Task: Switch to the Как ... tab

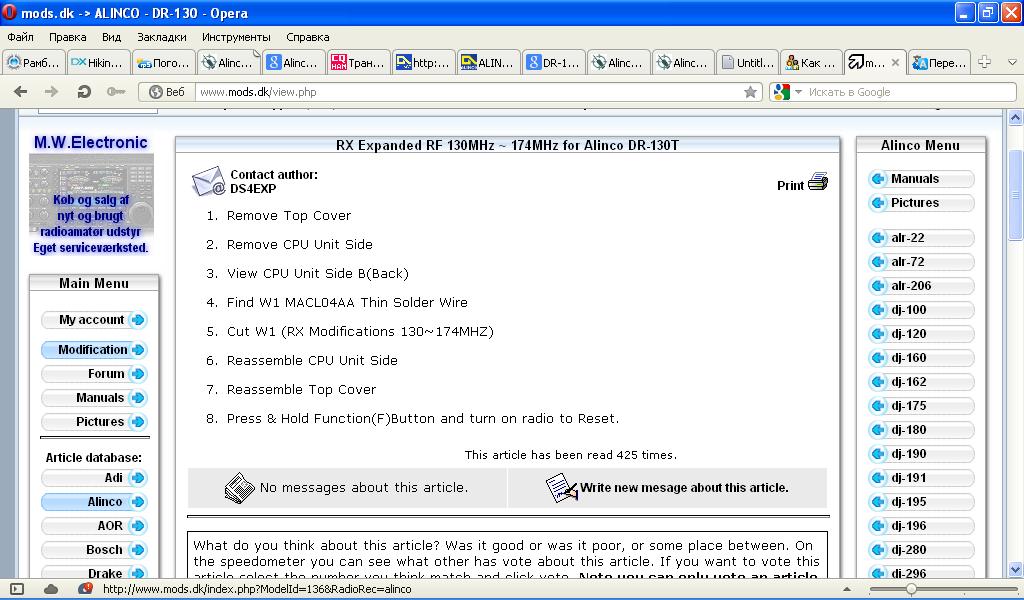Action: click(812, 63)
